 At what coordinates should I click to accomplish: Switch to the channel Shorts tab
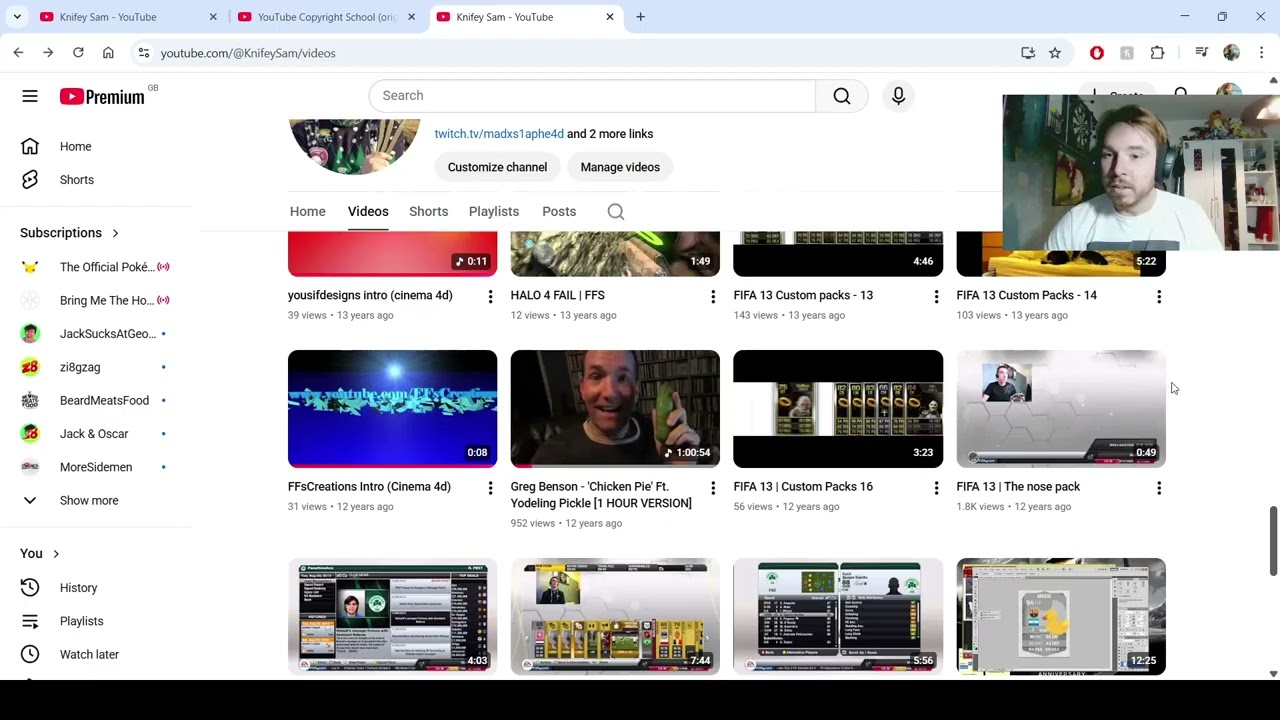[x=428, y=212]
